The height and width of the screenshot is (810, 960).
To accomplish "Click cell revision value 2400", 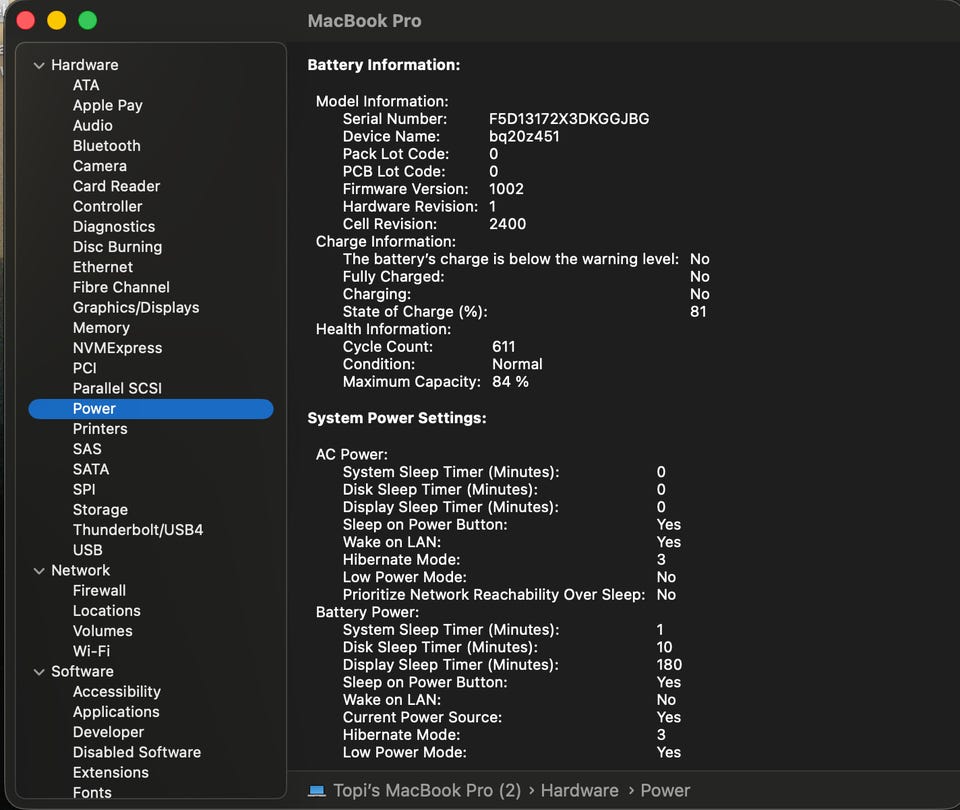I will [508, 223].
